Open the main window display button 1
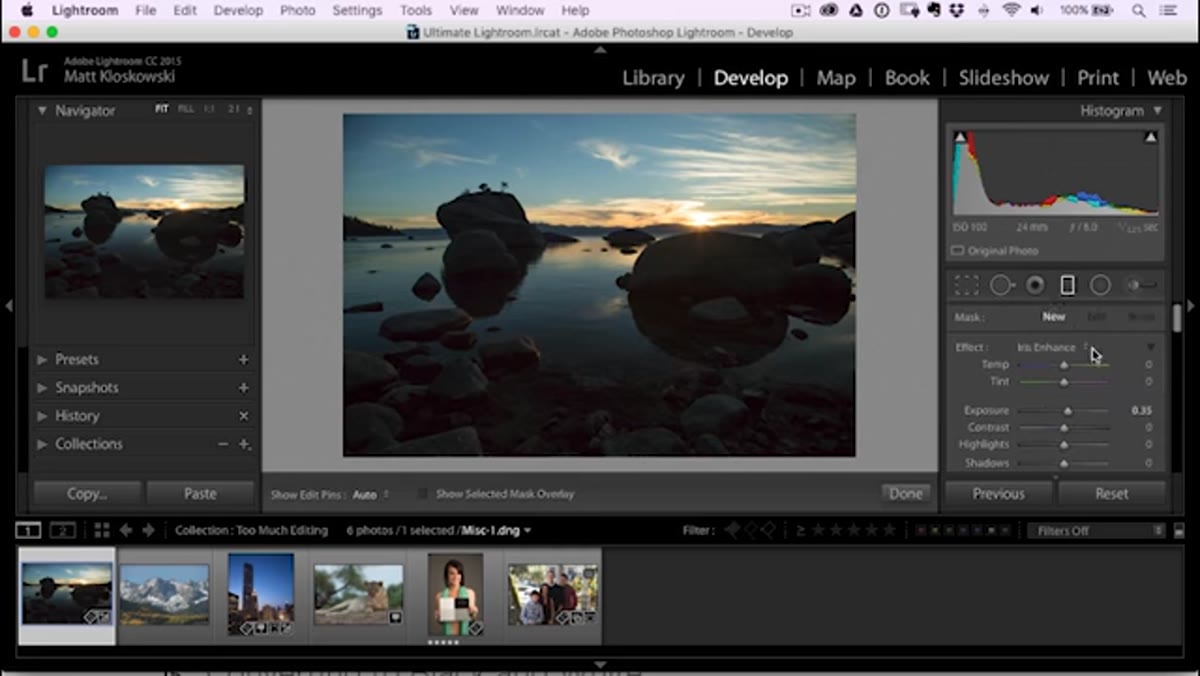The height and width of the screenshot is (676, 1200). pyautogui.click(x=28, y=530)
